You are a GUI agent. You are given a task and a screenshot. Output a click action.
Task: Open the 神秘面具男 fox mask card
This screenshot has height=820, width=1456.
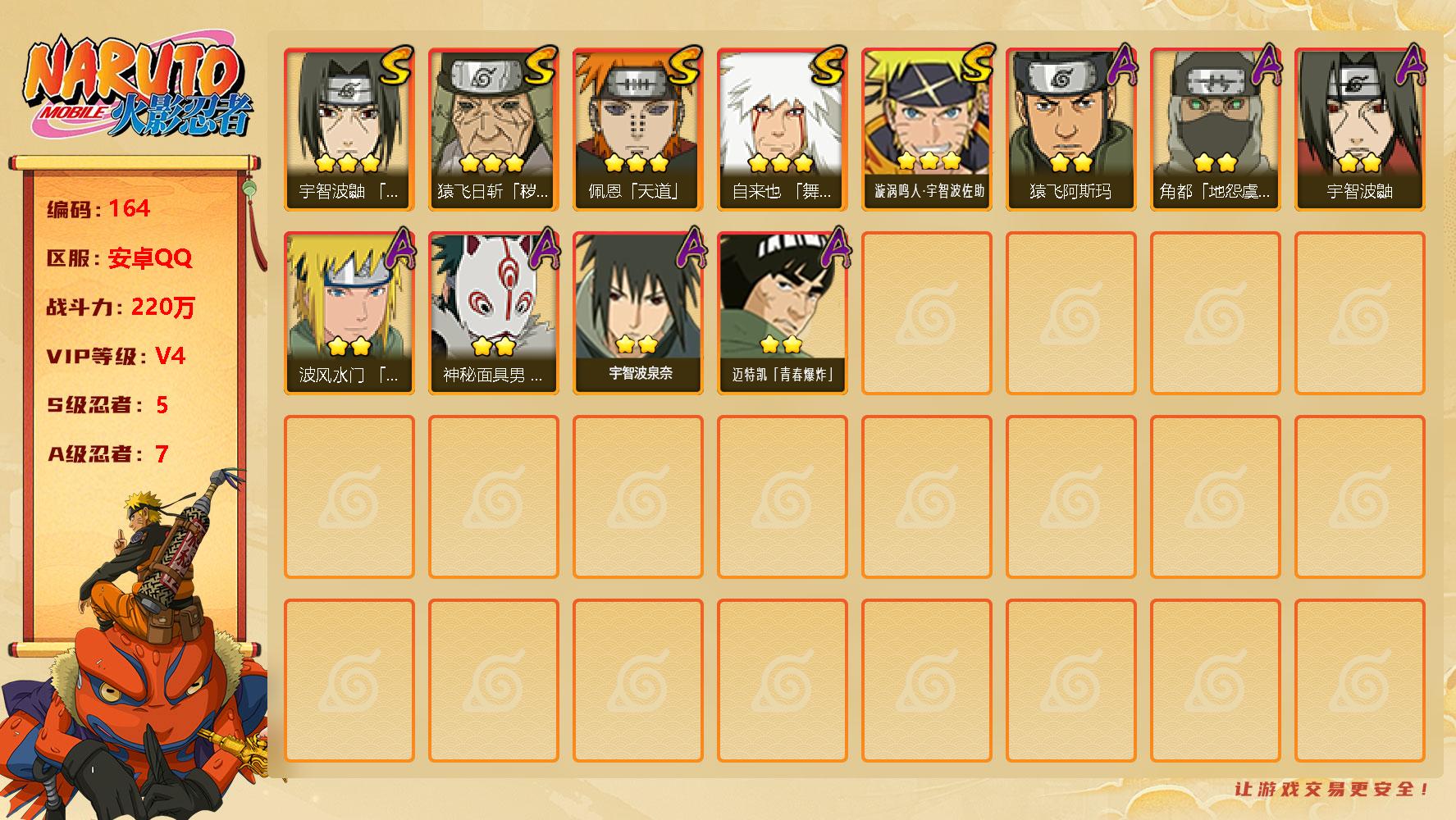click(x=494, y=313)
